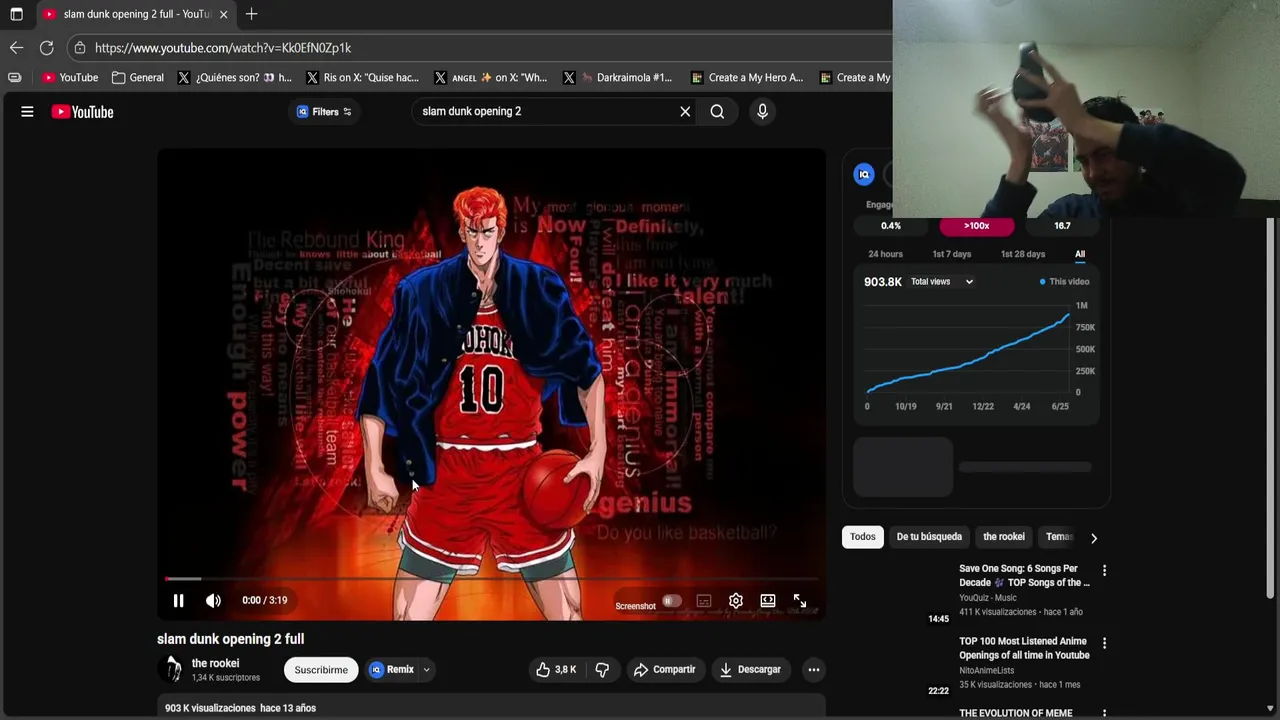This screenshot has width=1280, height=720.
Task: Open the YouTube bookmark in bookmarks bar
Action: [70, 77]
